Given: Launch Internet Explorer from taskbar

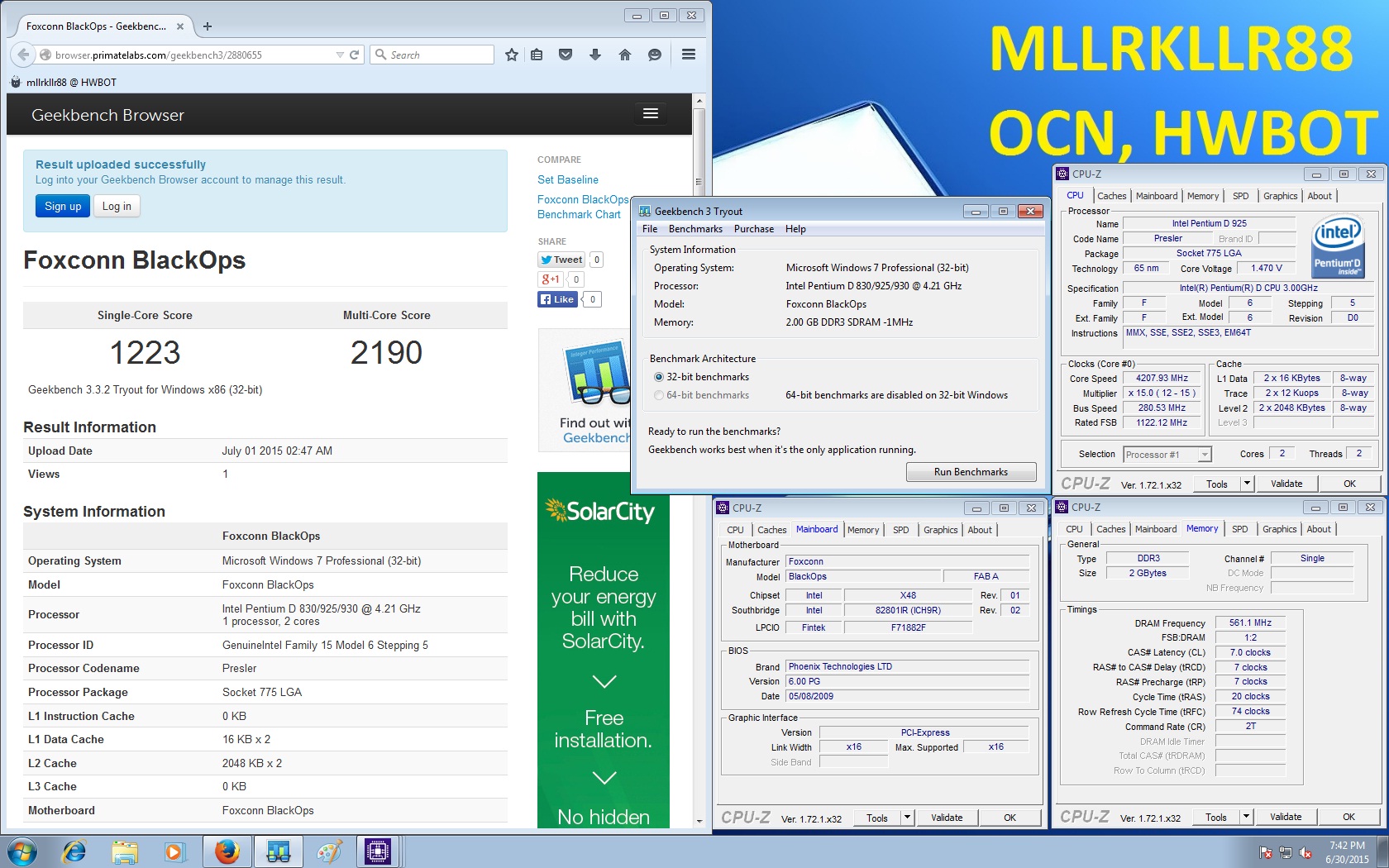Looking at the screenshot, I should 74,851.
